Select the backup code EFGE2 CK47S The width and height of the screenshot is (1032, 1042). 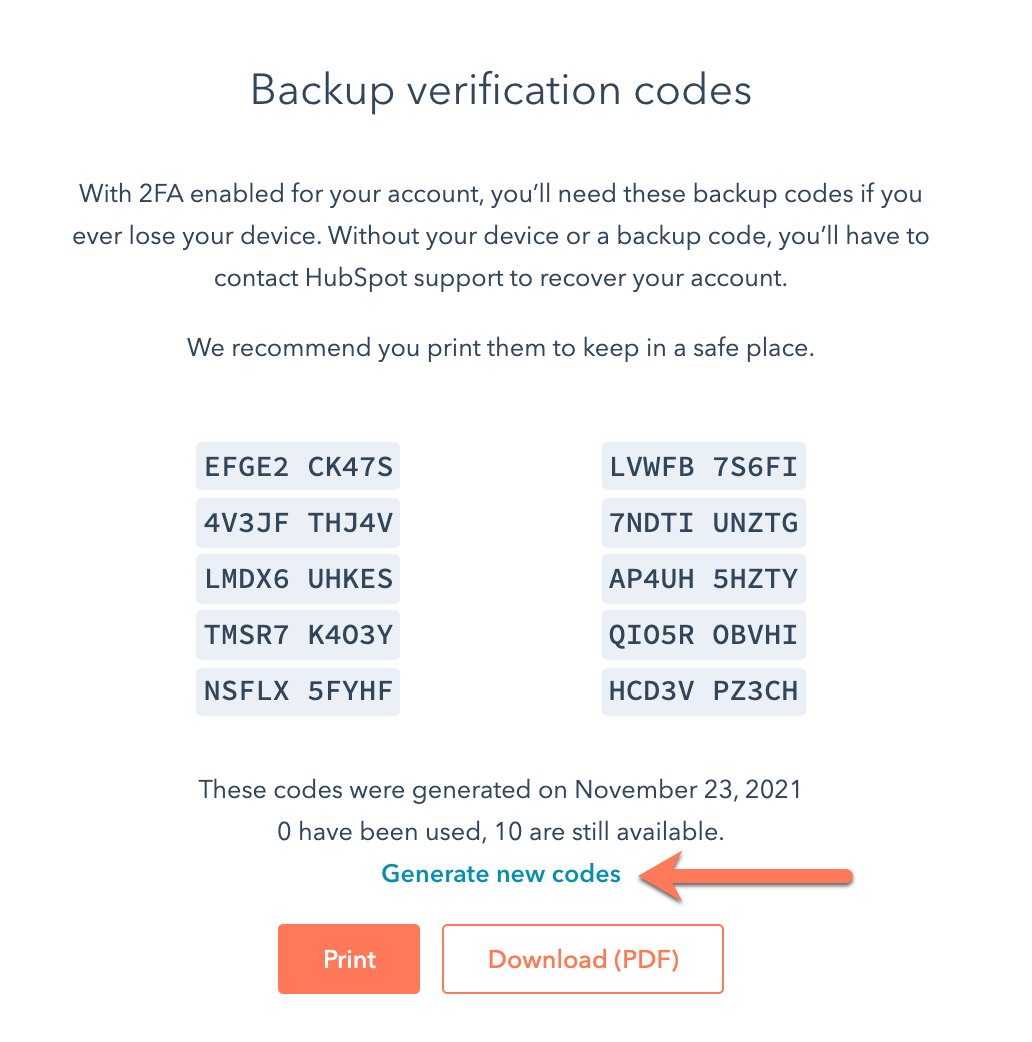tap(297, 465)
